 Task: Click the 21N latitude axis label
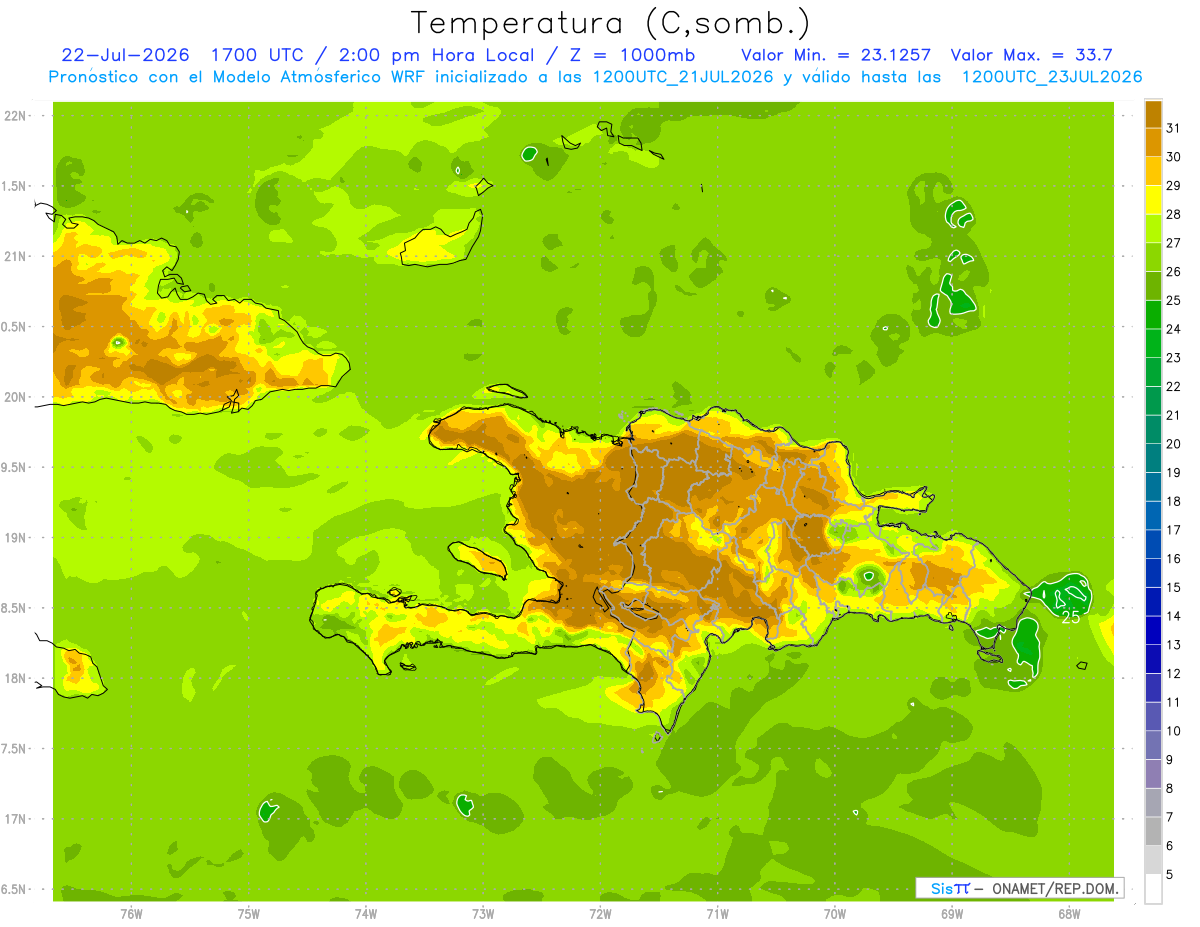click(x=14, y=257)
